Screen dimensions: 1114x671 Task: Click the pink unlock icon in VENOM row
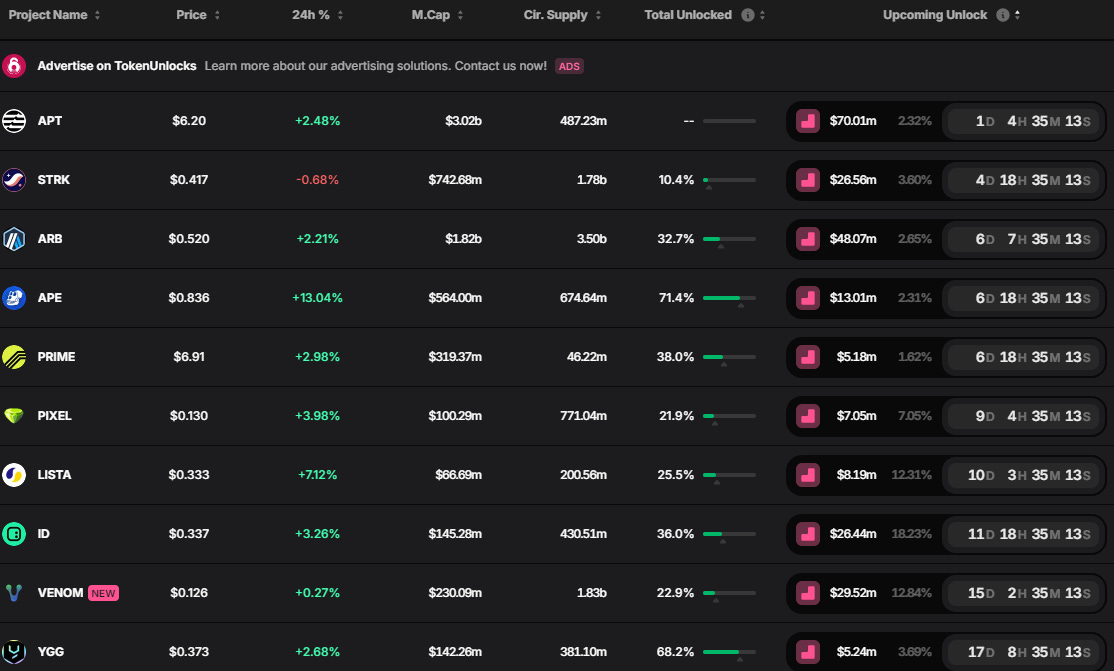(808, 593)
